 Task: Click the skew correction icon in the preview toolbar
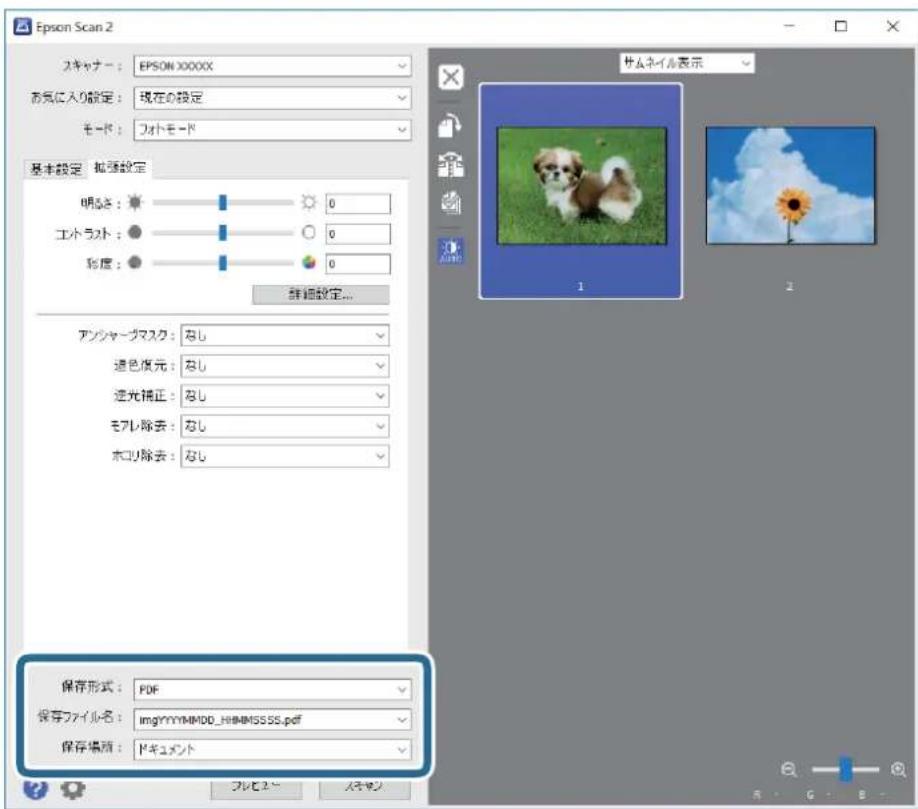coord(451,203)
